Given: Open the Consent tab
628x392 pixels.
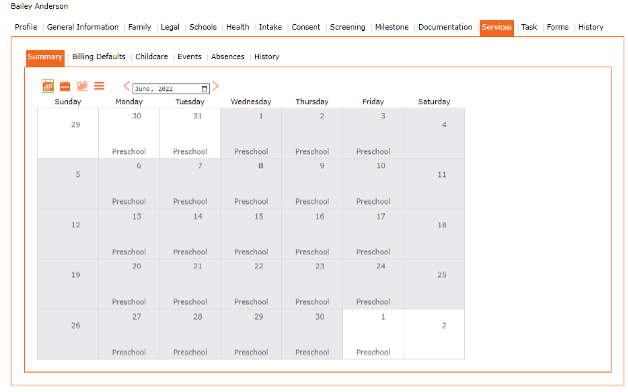Looking at the screenshot, I should 306,27.
